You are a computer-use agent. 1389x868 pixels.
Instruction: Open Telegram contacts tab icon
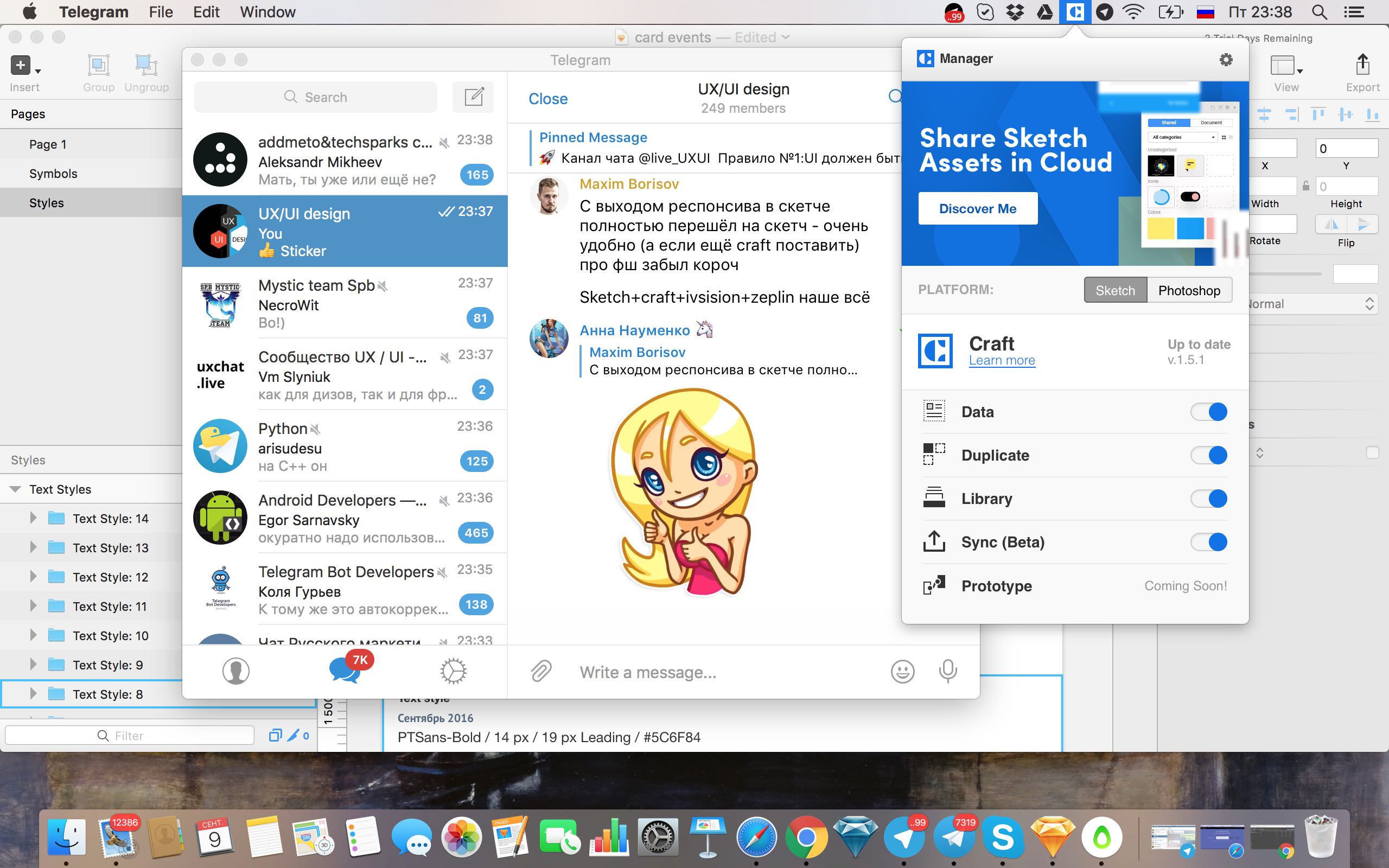click(x=235, y=671)
